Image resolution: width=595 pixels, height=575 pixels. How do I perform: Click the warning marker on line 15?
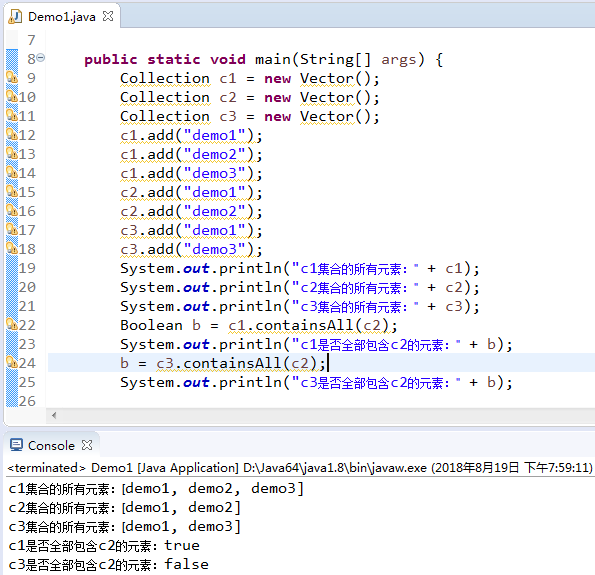point(12,191)
